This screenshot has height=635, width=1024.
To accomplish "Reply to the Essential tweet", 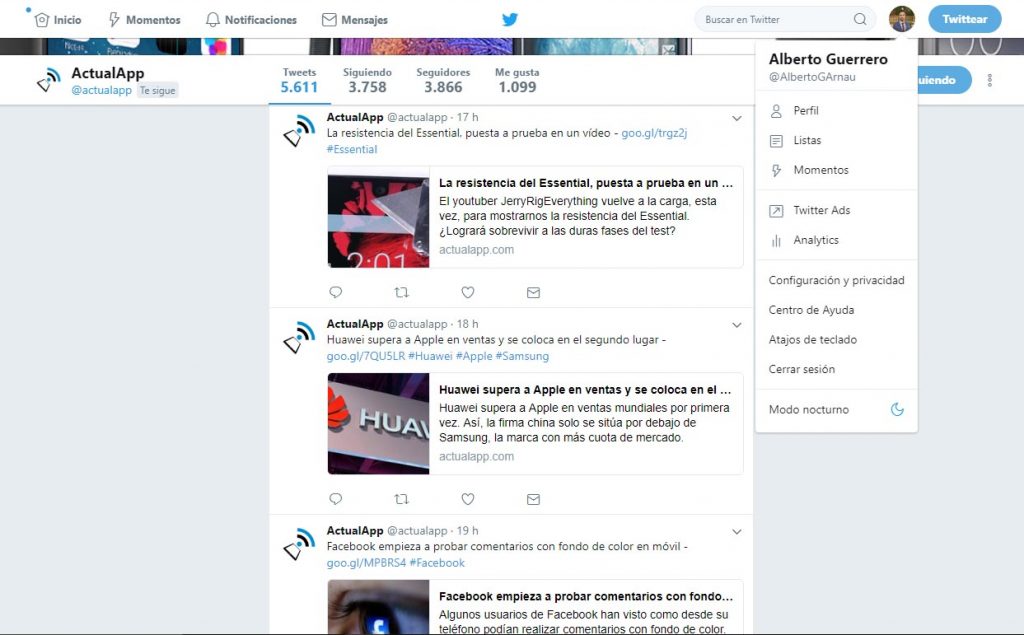I will pyautogui.click(x=336, y=292).
